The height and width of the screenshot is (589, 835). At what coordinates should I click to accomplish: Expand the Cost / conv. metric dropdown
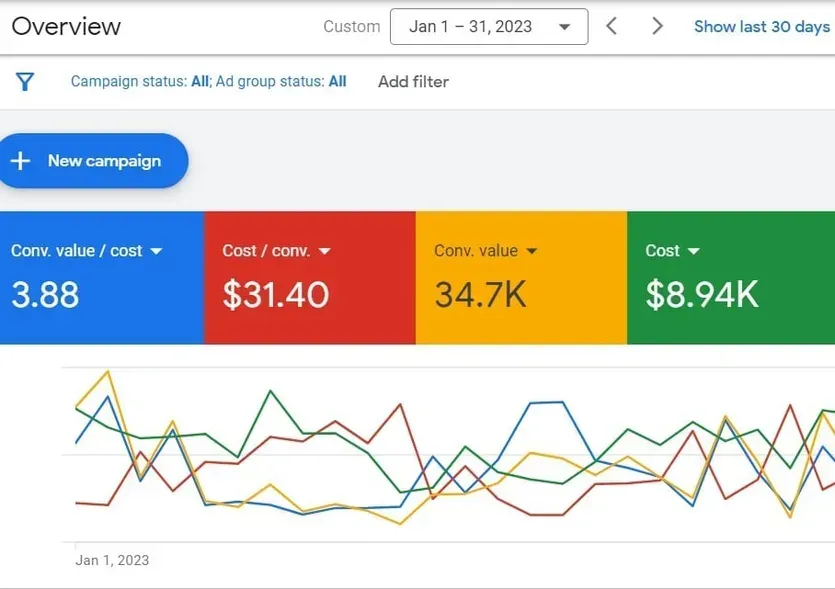(325, 251)
